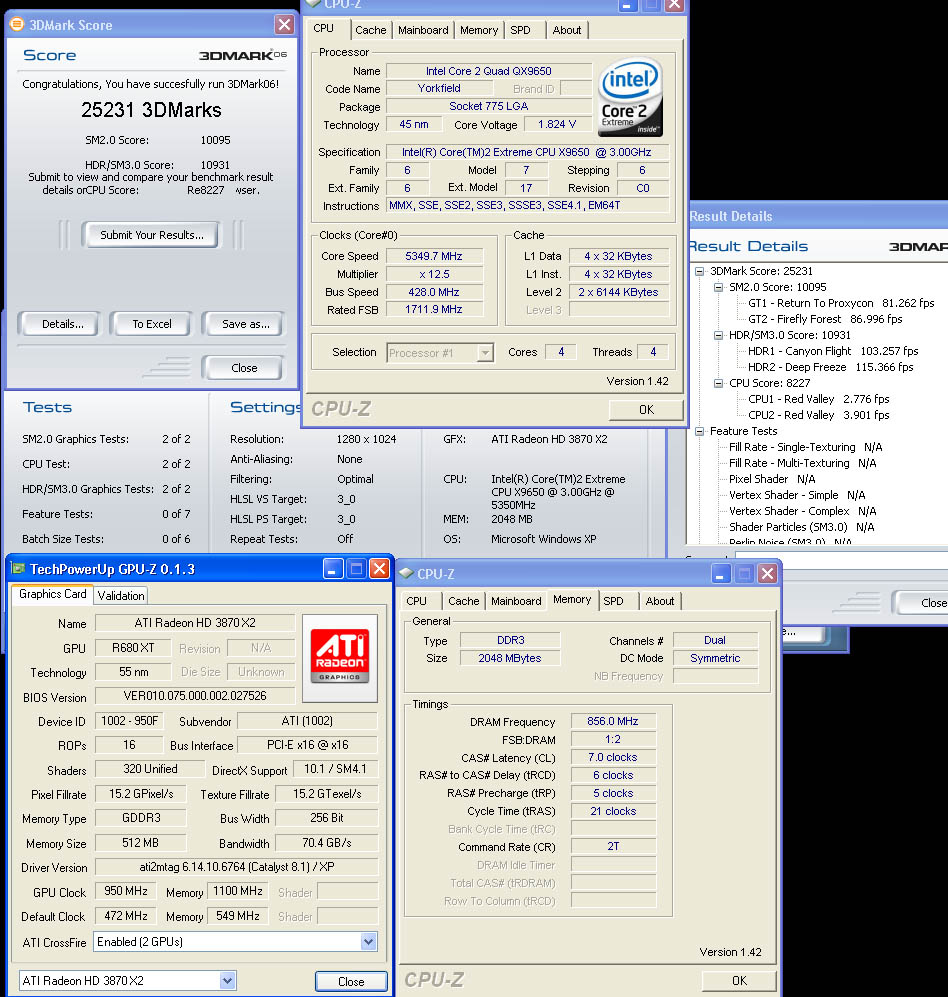Collapse the CPU Score: 8227 node

[x=718, y=383]
